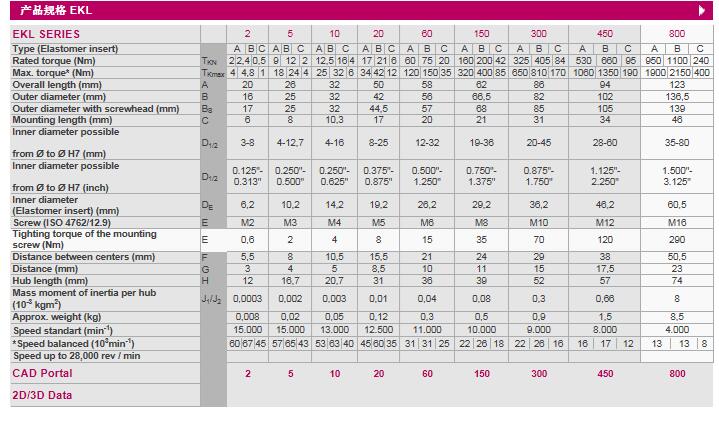This screenshot has width=719, height=421.
Task: Open CAD Portal link for size 300
Action: [539, 373]
